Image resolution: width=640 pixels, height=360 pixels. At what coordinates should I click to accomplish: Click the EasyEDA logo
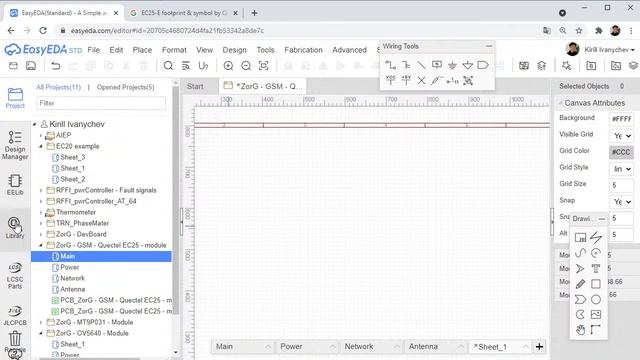[x=43, y=50]
